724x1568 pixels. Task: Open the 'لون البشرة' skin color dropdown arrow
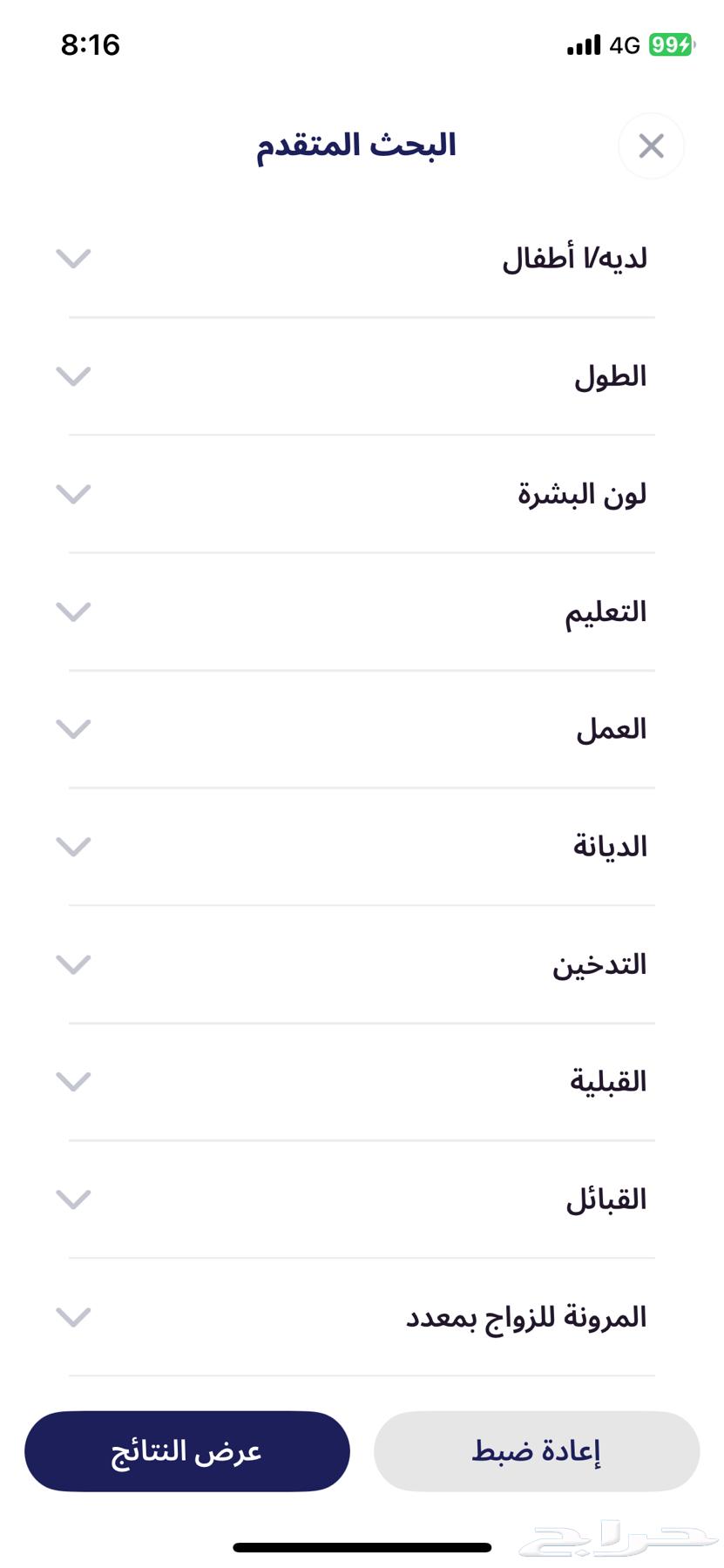[x=73, y=494]
